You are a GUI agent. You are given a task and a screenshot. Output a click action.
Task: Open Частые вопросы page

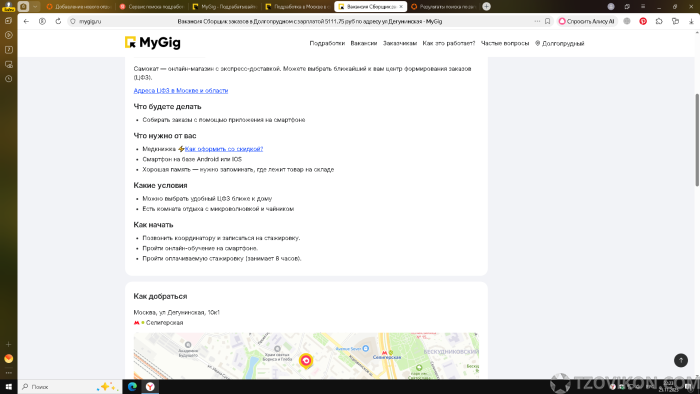[x=505, y=43]
